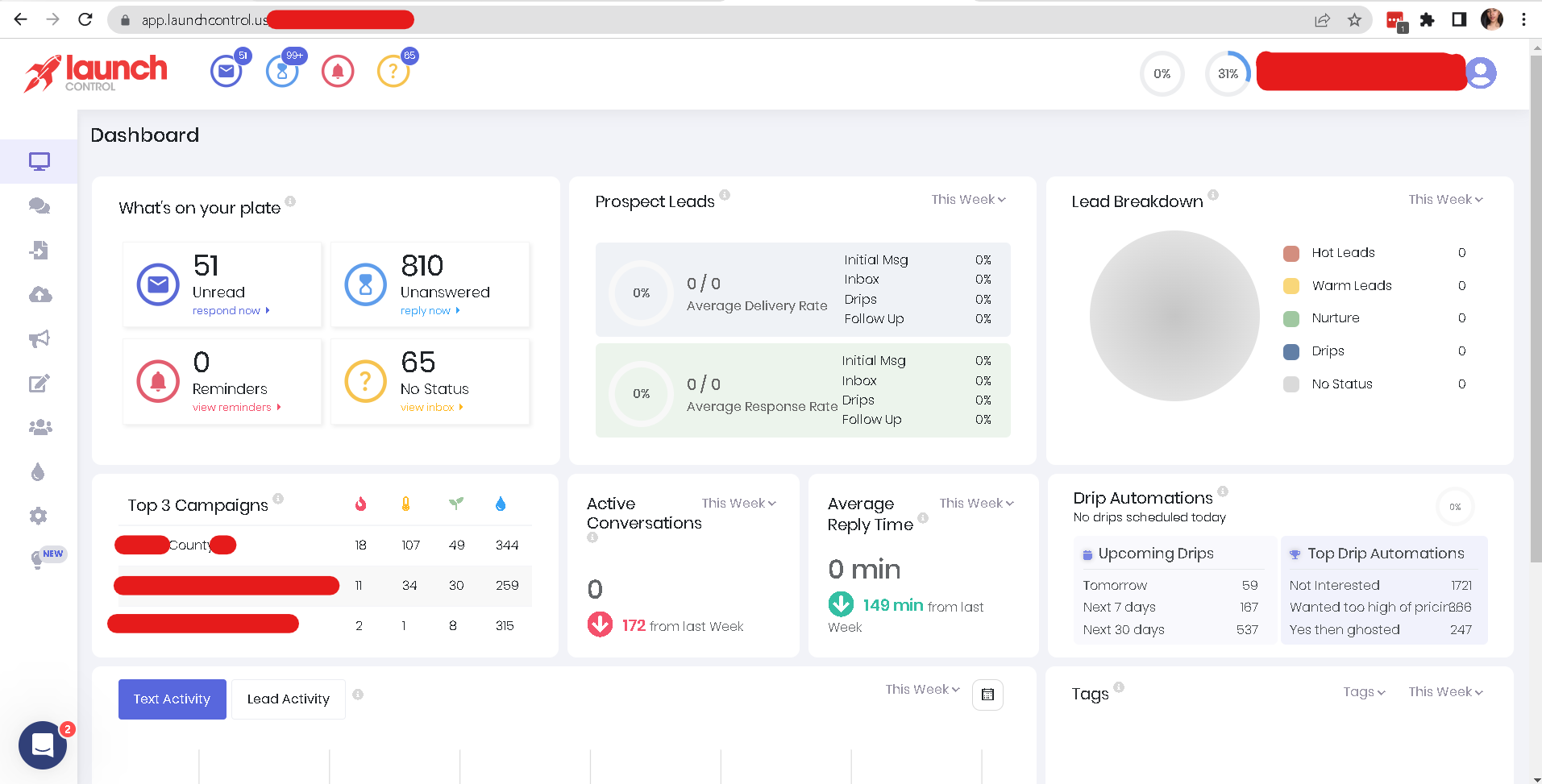
Task: Click the Launch Control rocket logo
Action: (96, 73)
